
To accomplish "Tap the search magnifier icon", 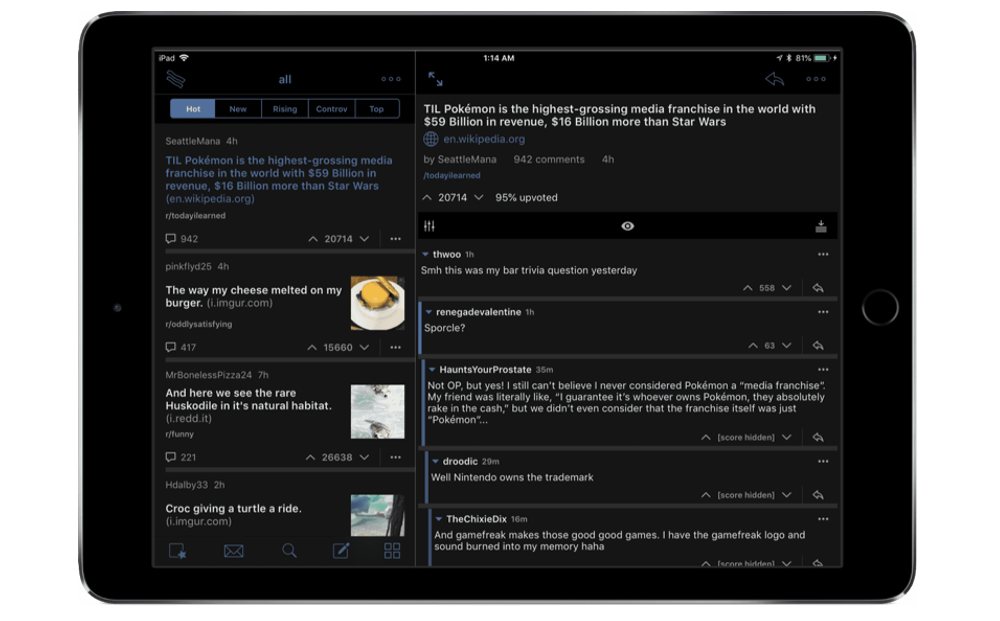I will pyautogui.click(x=290, y=550).
